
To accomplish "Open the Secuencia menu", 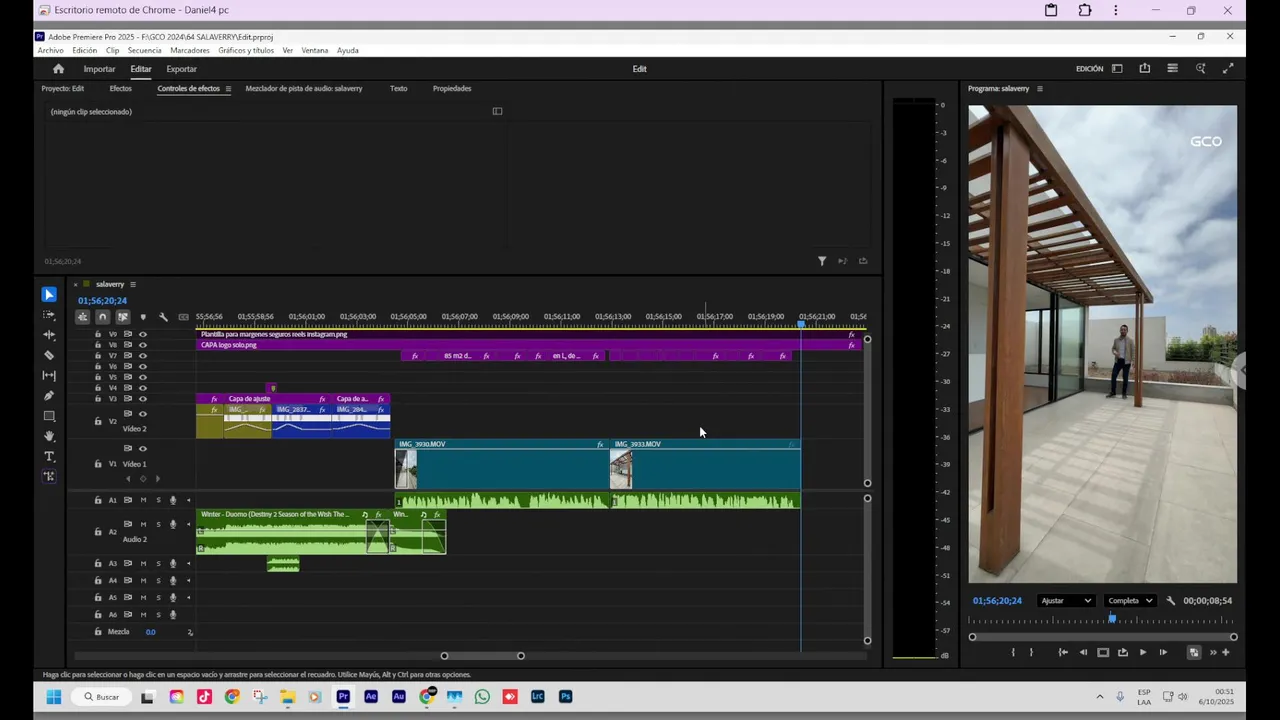I will [144, 50].
